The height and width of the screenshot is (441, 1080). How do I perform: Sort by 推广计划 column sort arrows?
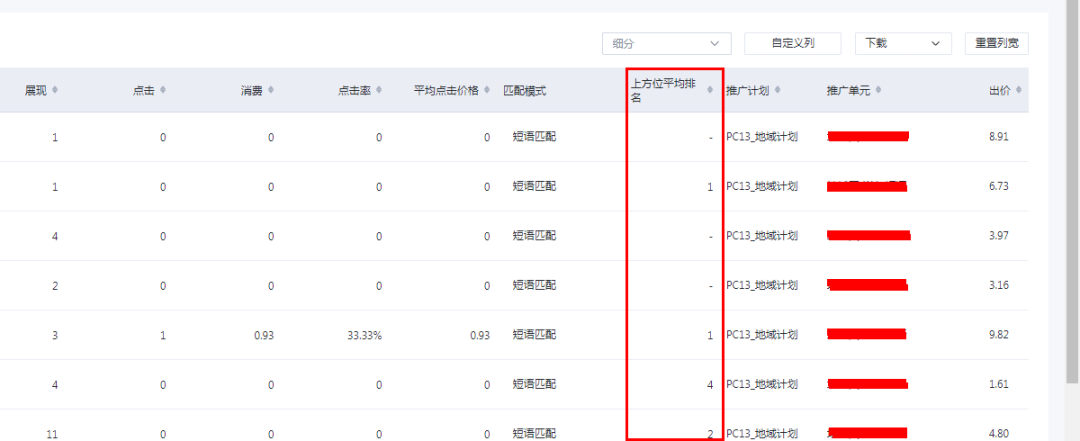click(x=777, y=91)
